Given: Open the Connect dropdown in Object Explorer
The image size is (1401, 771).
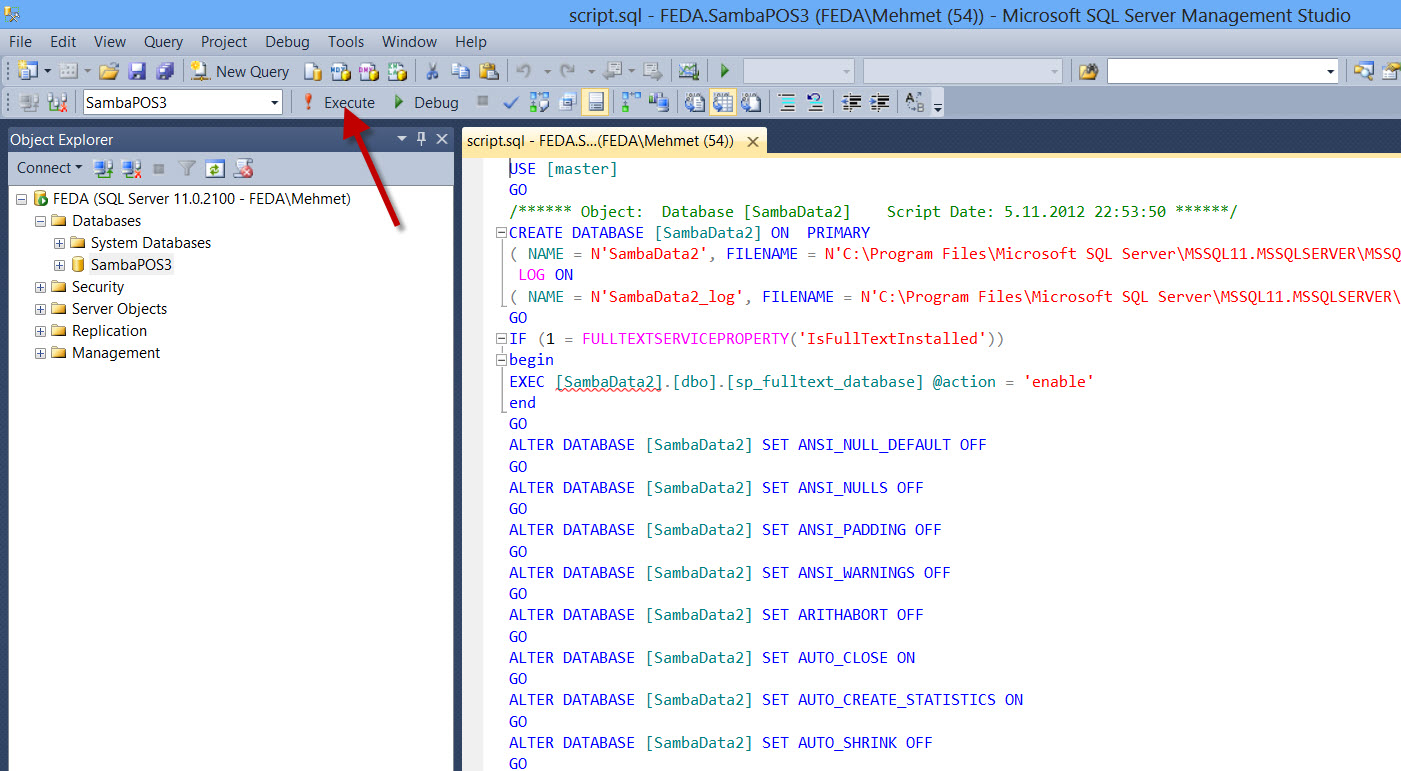Looking at the screenshot, I should tap(48, 167).
